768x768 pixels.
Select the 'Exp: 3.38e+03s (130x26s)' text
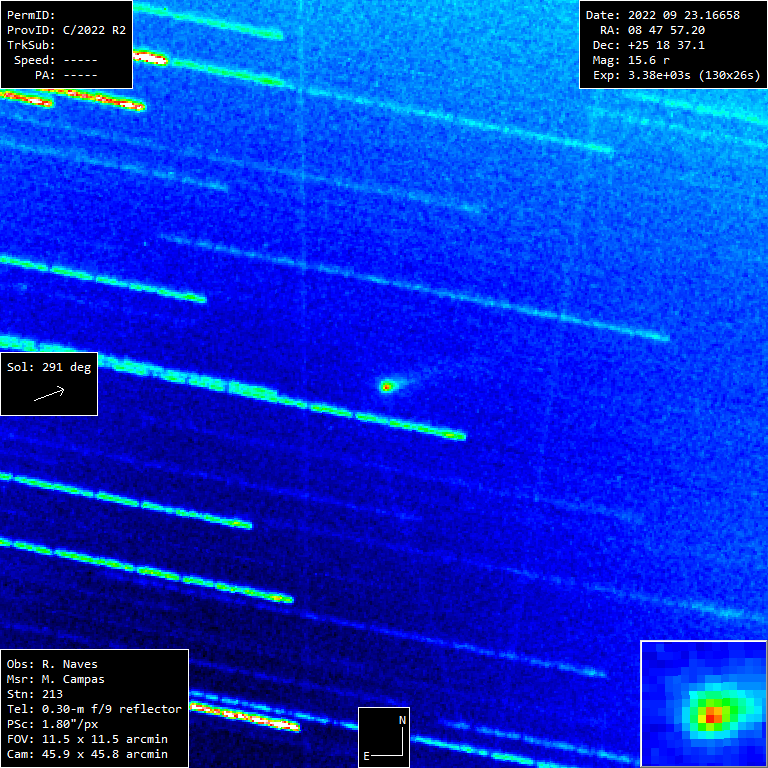(x=676, y=75)
